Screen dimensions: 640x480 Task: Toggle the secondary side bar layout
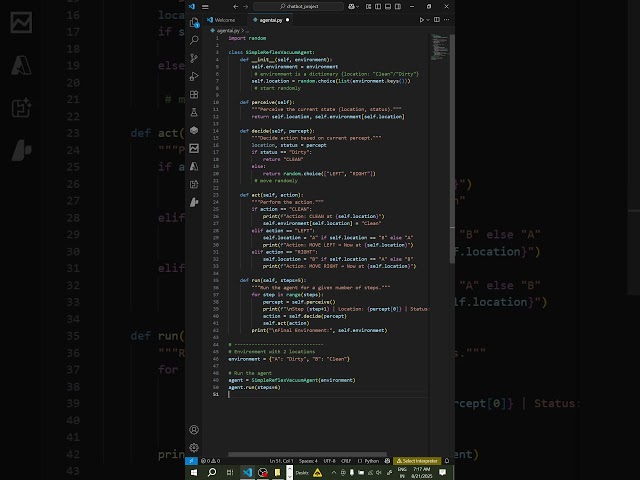pyautogui.click(x=398, y=7)
